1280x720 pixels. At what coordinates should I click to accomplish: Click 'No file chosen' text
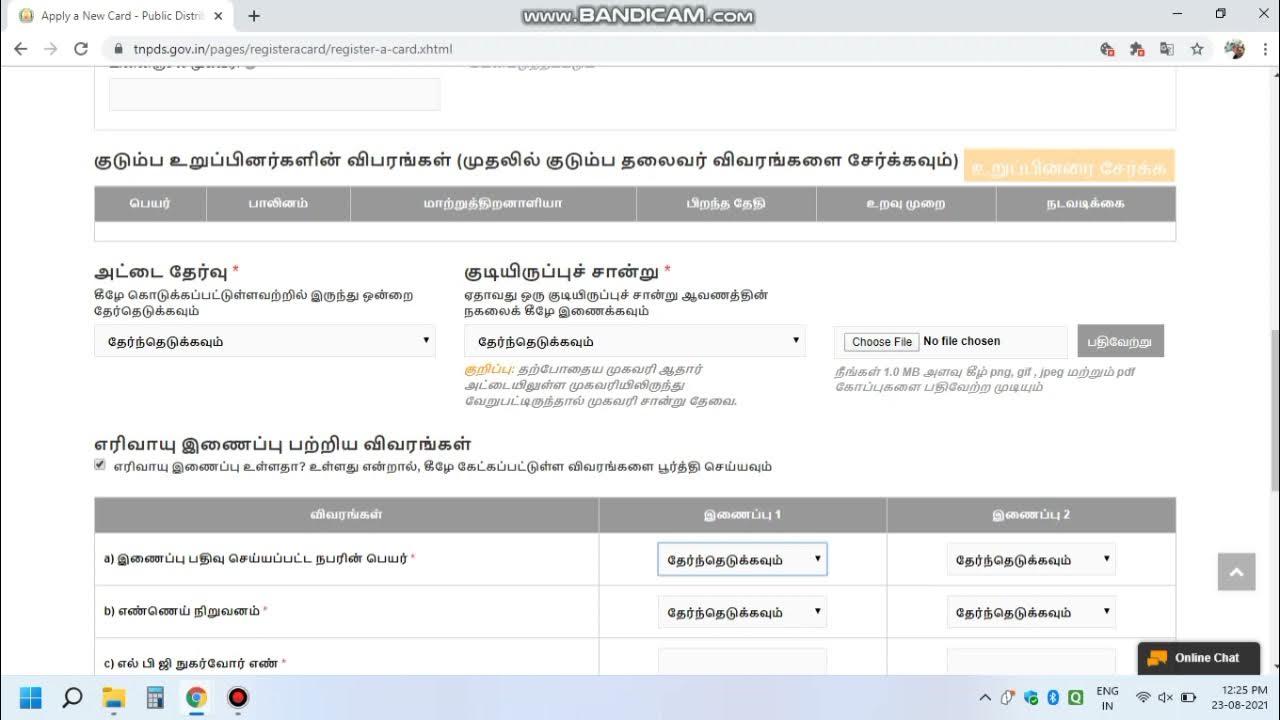click(962, 341)
